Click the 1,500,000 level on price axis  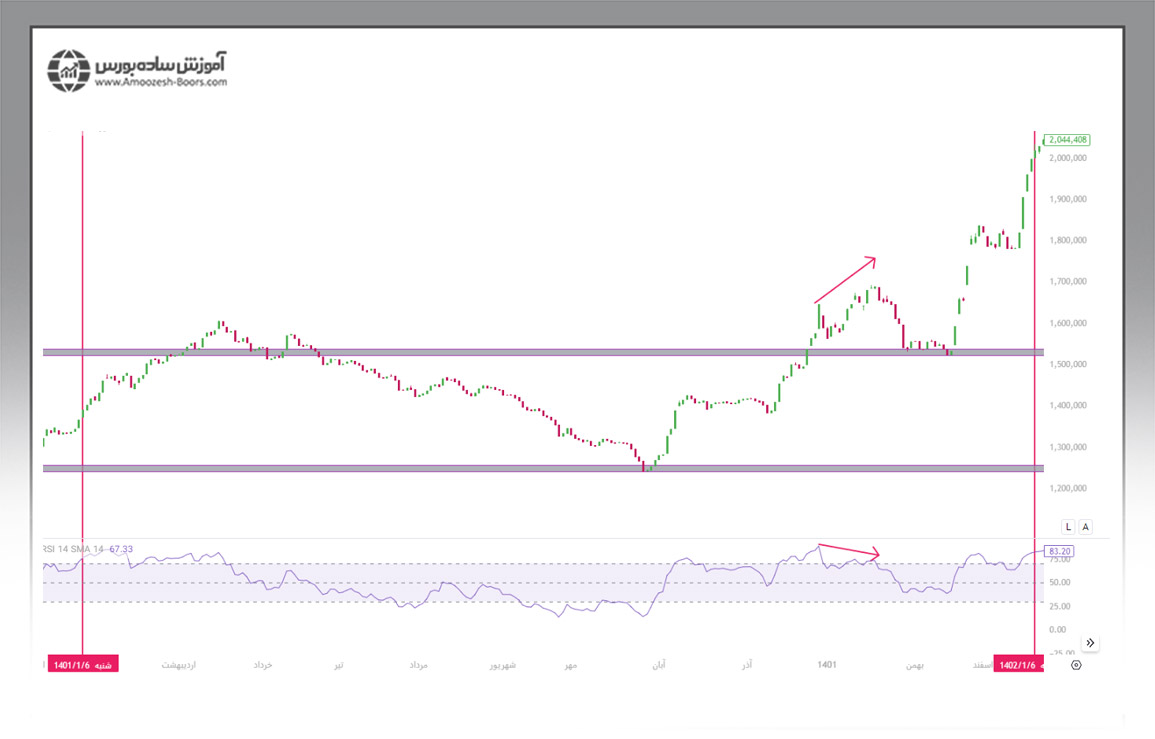(1068, 365)
